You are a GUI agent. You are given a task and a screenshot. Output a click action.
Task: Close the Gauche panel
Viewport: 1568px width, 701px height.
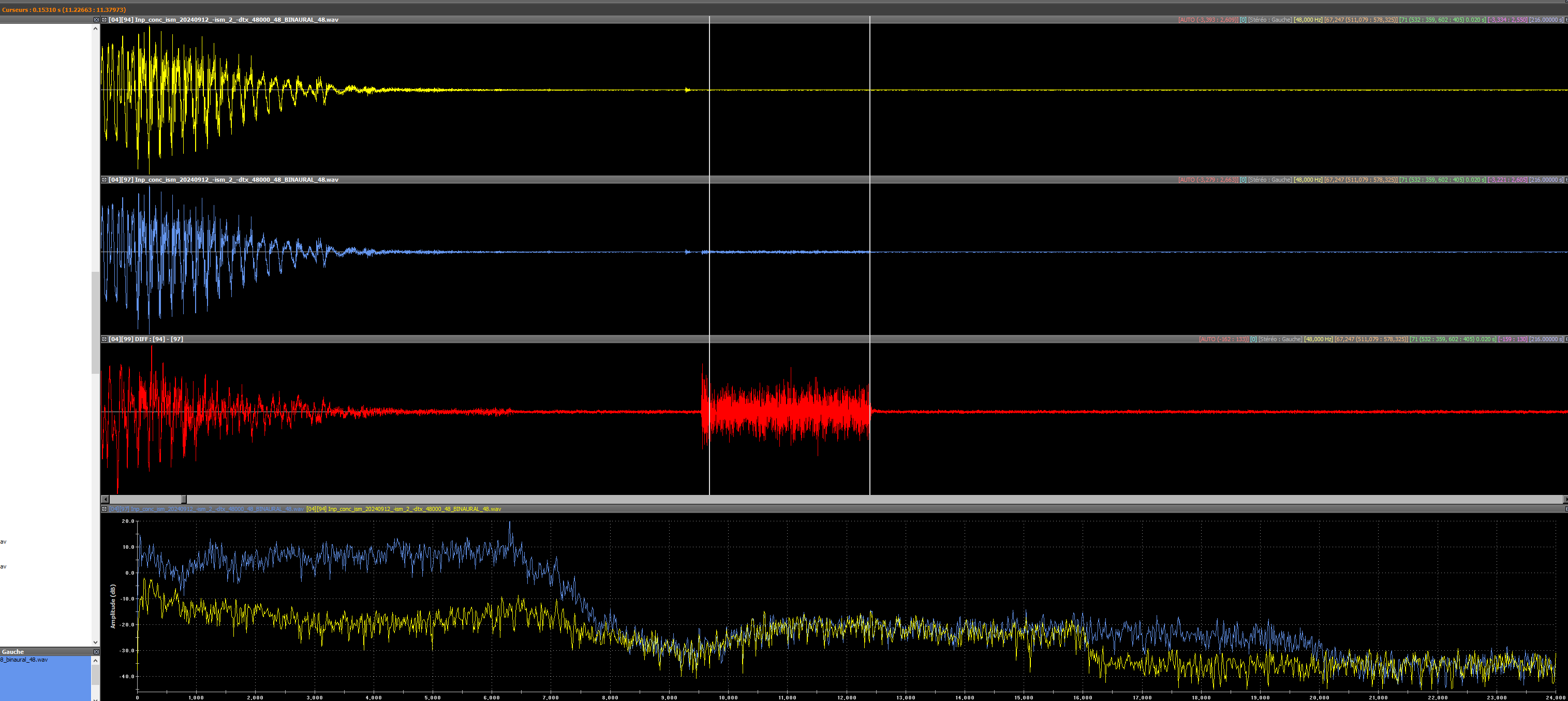coord(96,652)
